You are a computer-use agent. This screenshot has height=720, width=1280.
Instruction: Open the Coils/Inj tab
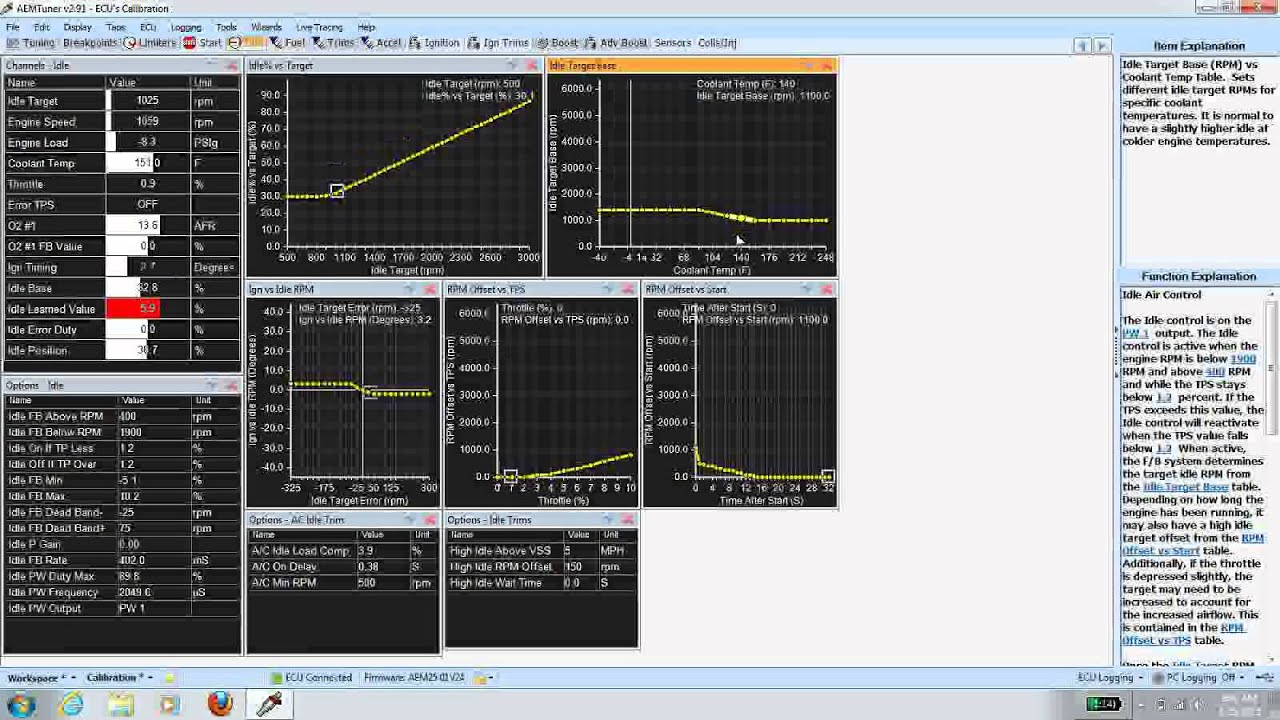[x=717, y=43]
